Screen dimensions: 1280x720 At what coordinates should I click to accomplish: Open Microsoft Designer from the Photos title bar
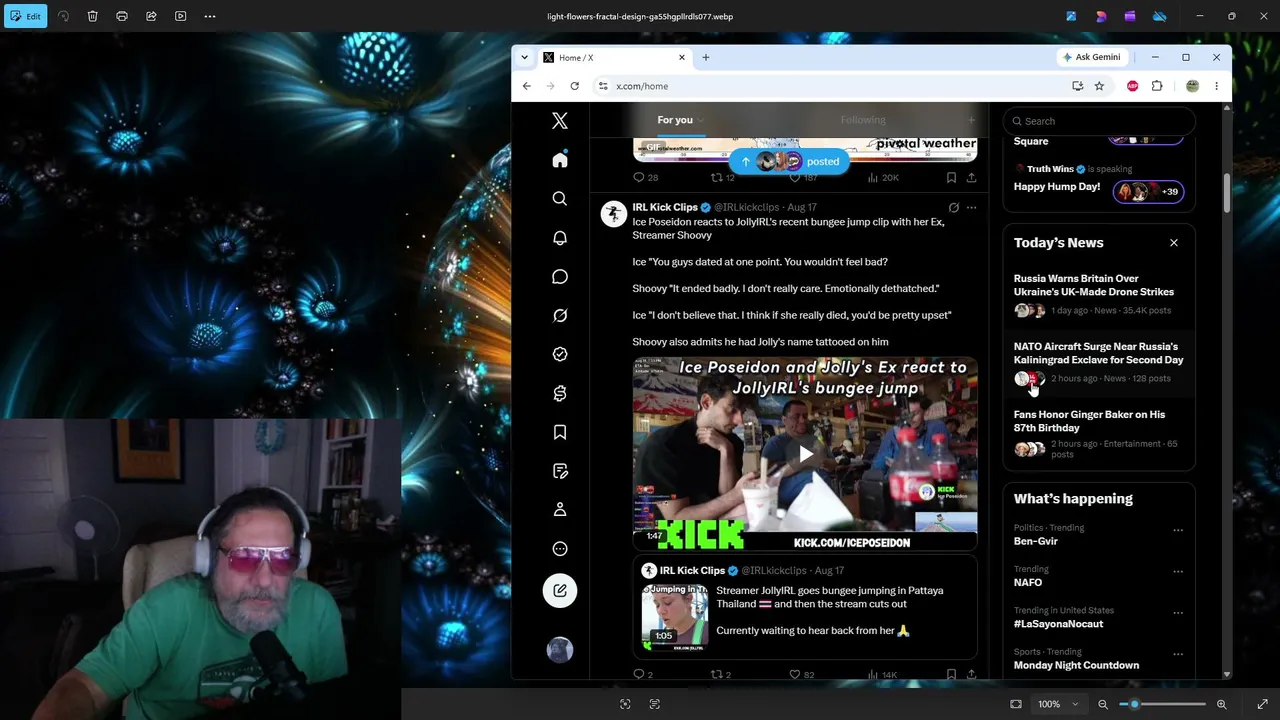click(1101, 16)
